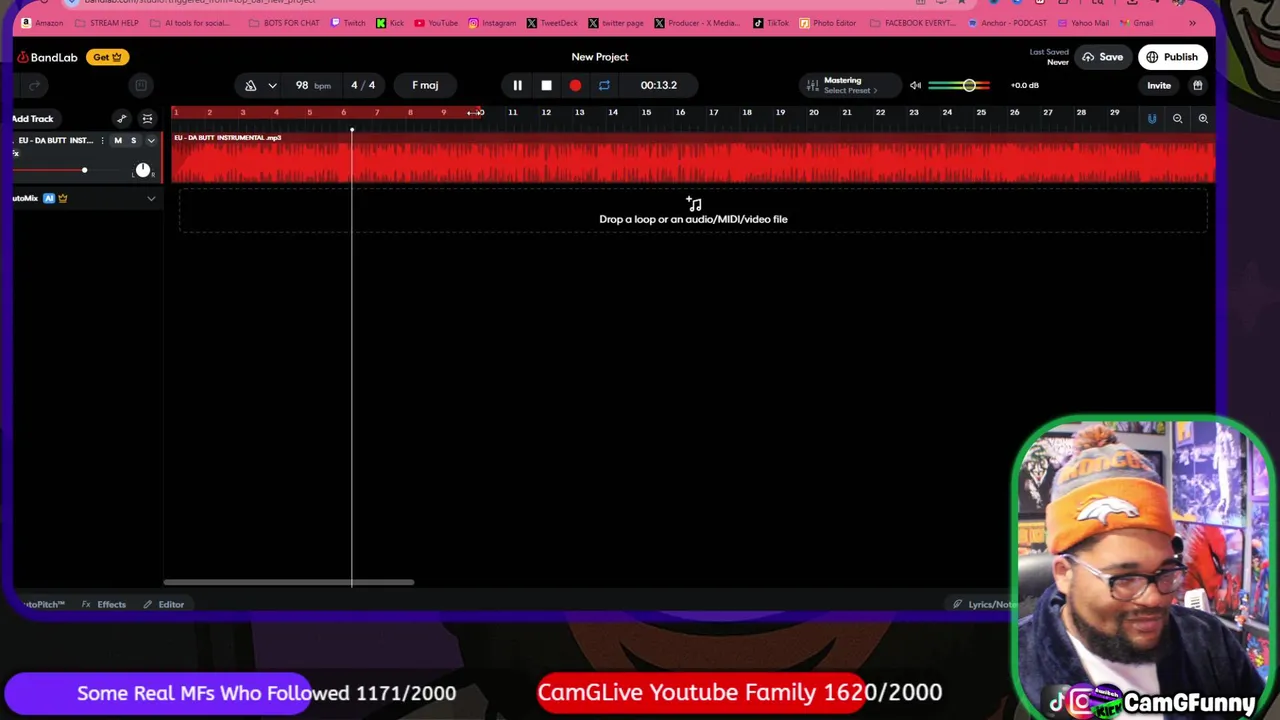
Task: Mute the EU - DA BUTT track
Action: 118,140
